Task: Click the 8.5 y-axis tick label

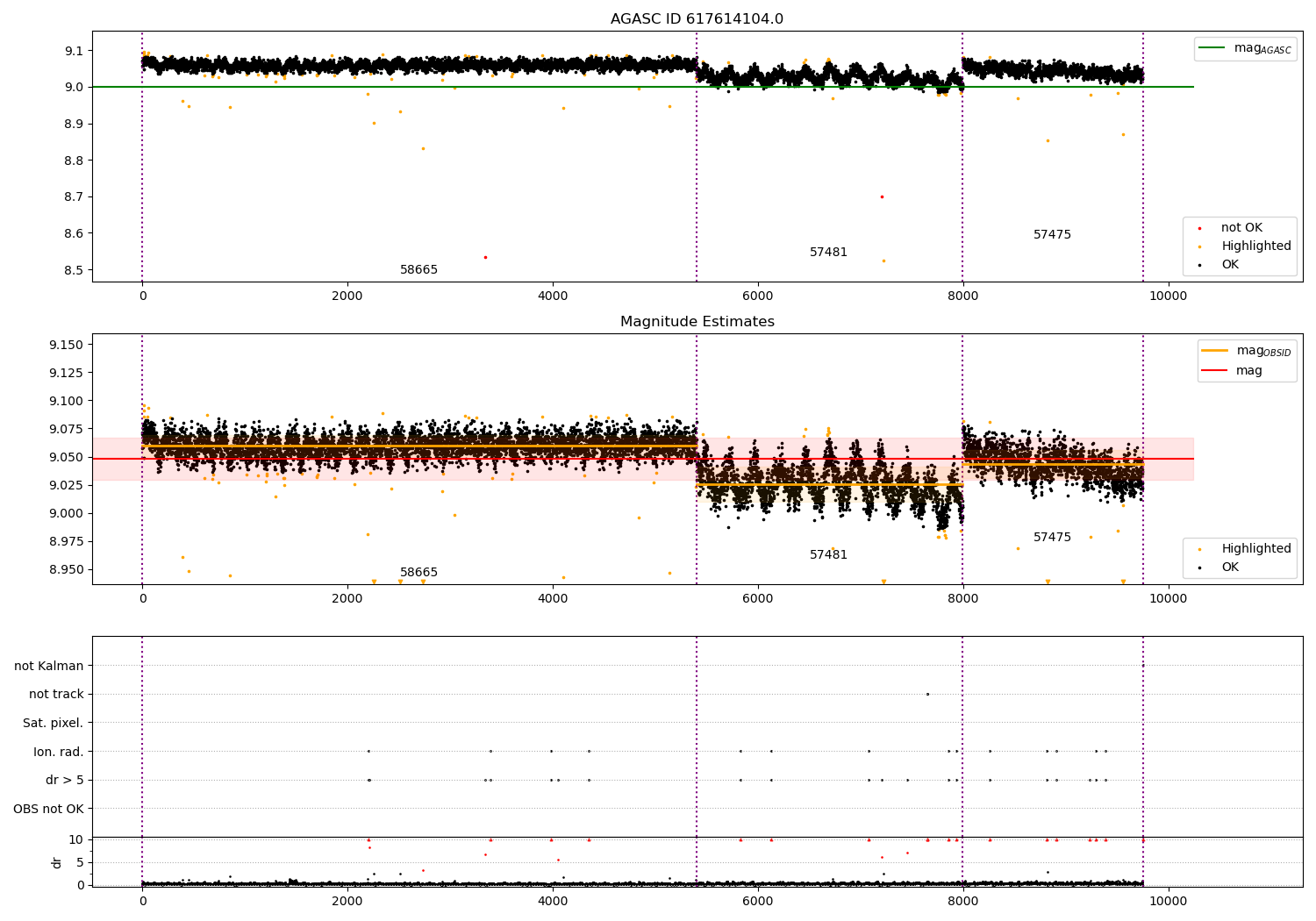Action: point(74,270)
